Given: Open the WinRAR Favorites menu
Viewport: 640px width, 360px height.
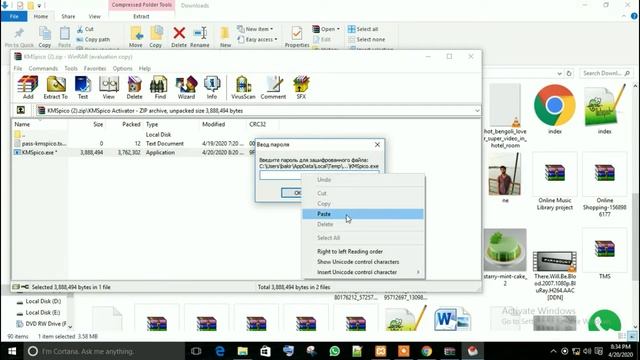Looking at the screenshot, I should pyautogui.click(x=95, y=68).
